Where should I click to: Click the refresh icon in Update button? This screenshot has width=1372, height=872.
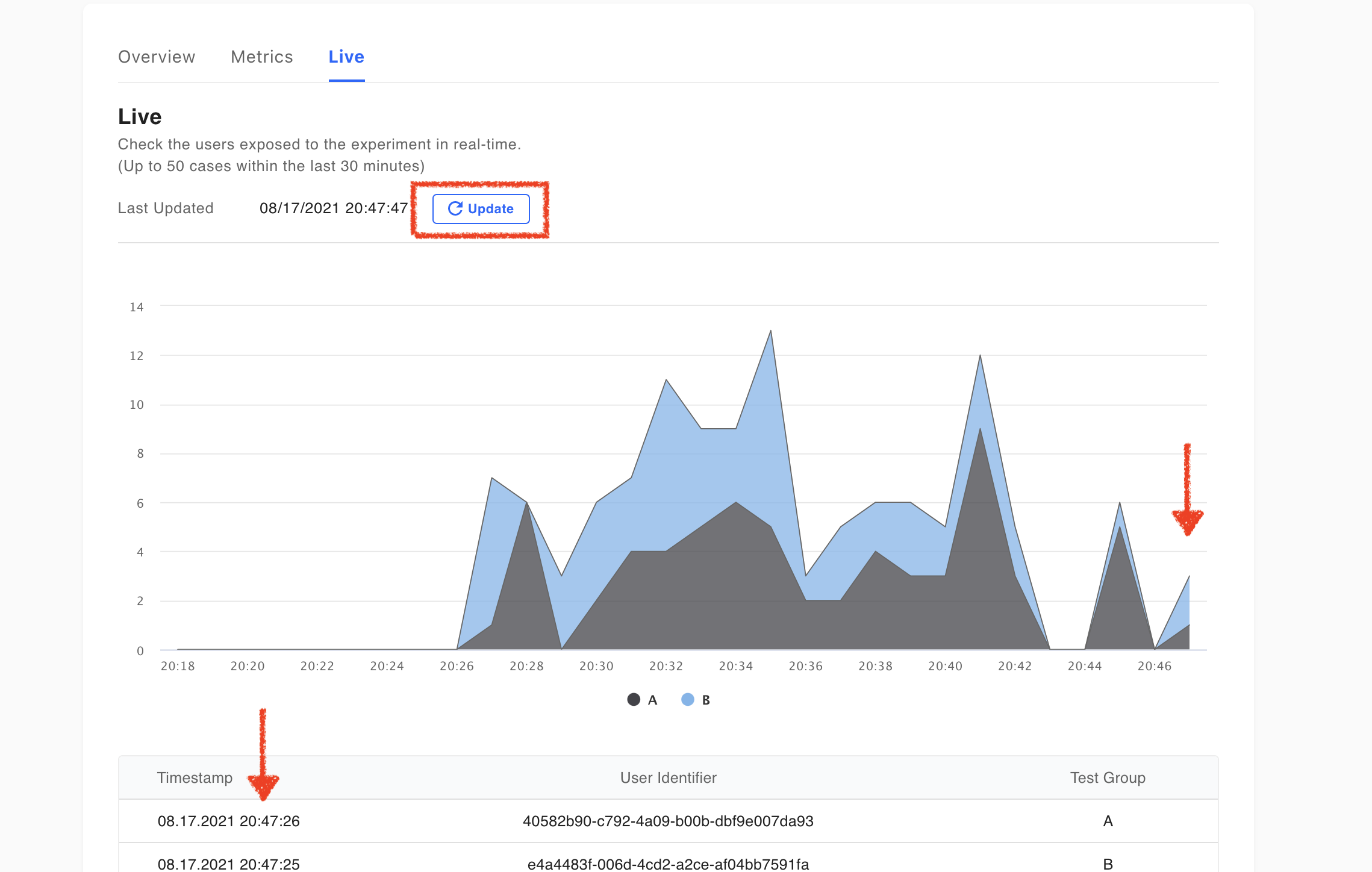[455, 208]
